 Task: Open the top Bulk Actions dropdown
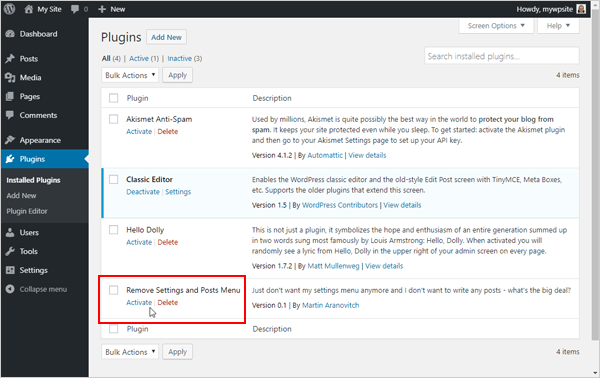point(130,75)
